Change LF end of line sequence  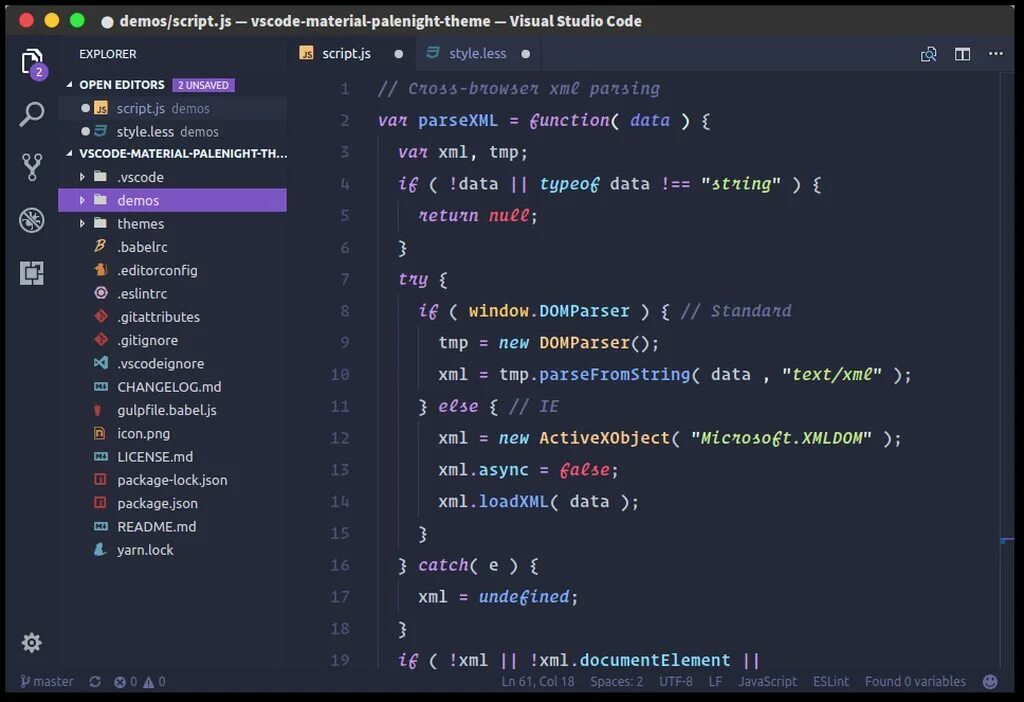click(716, 682)
